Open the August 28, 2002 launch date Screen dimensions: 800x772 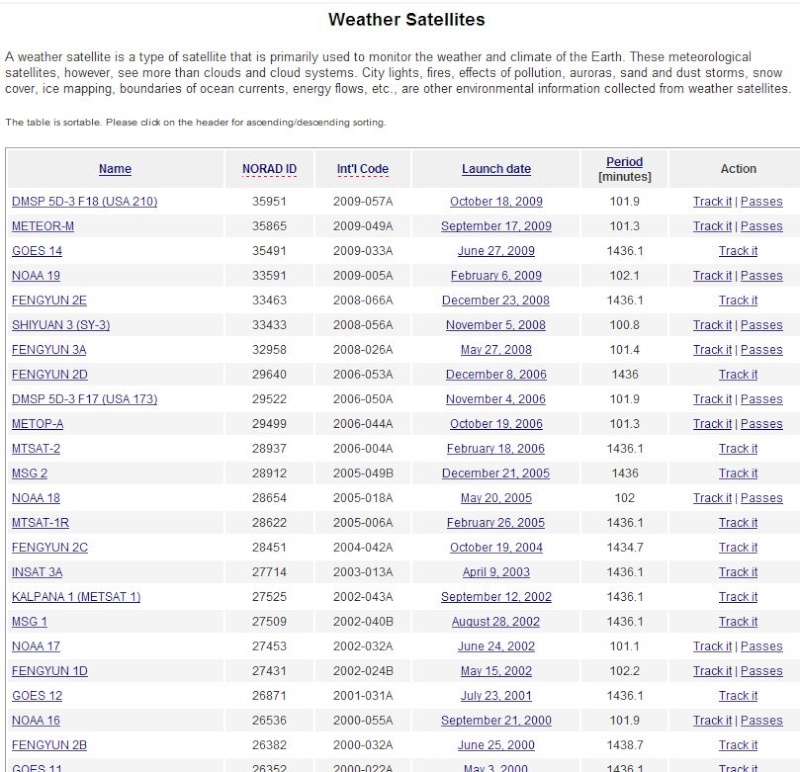(x=496, y=621)
